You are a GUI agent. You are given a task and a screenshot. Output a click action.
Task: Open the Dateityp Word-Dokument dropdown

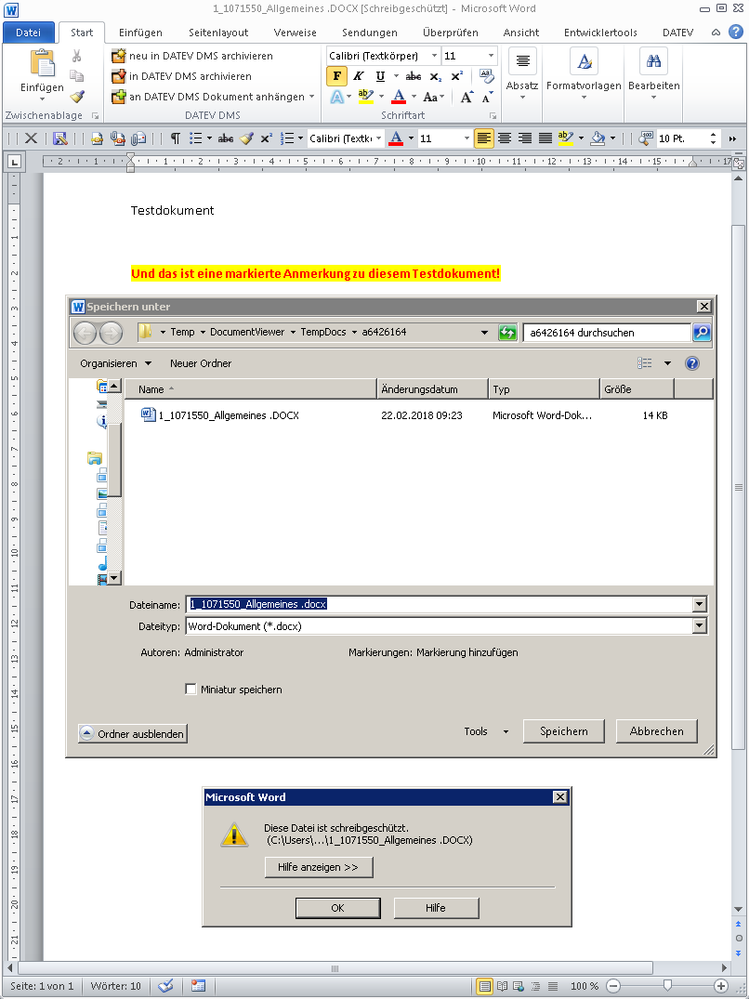click(700, 626)
